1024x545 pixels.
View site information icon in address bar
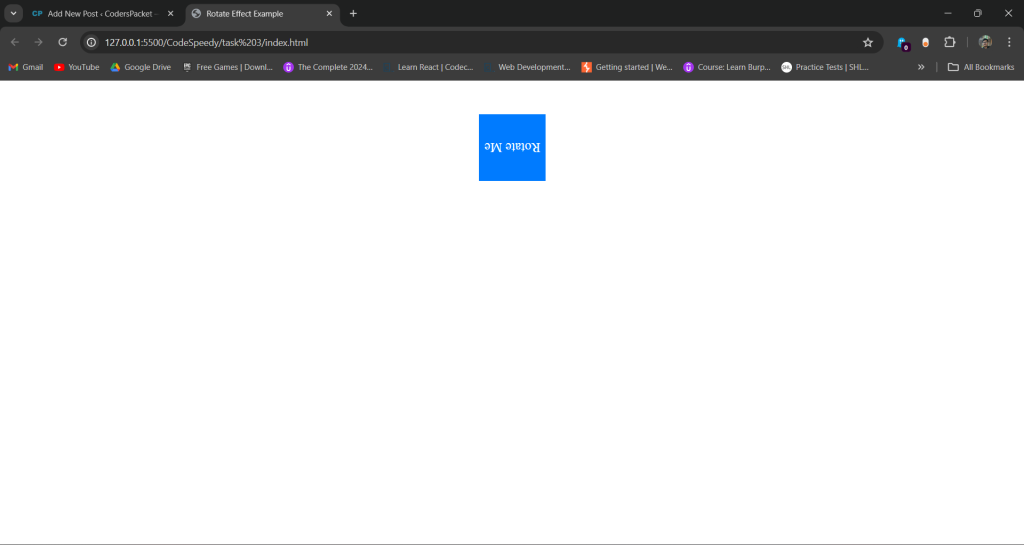click(91, 42)
